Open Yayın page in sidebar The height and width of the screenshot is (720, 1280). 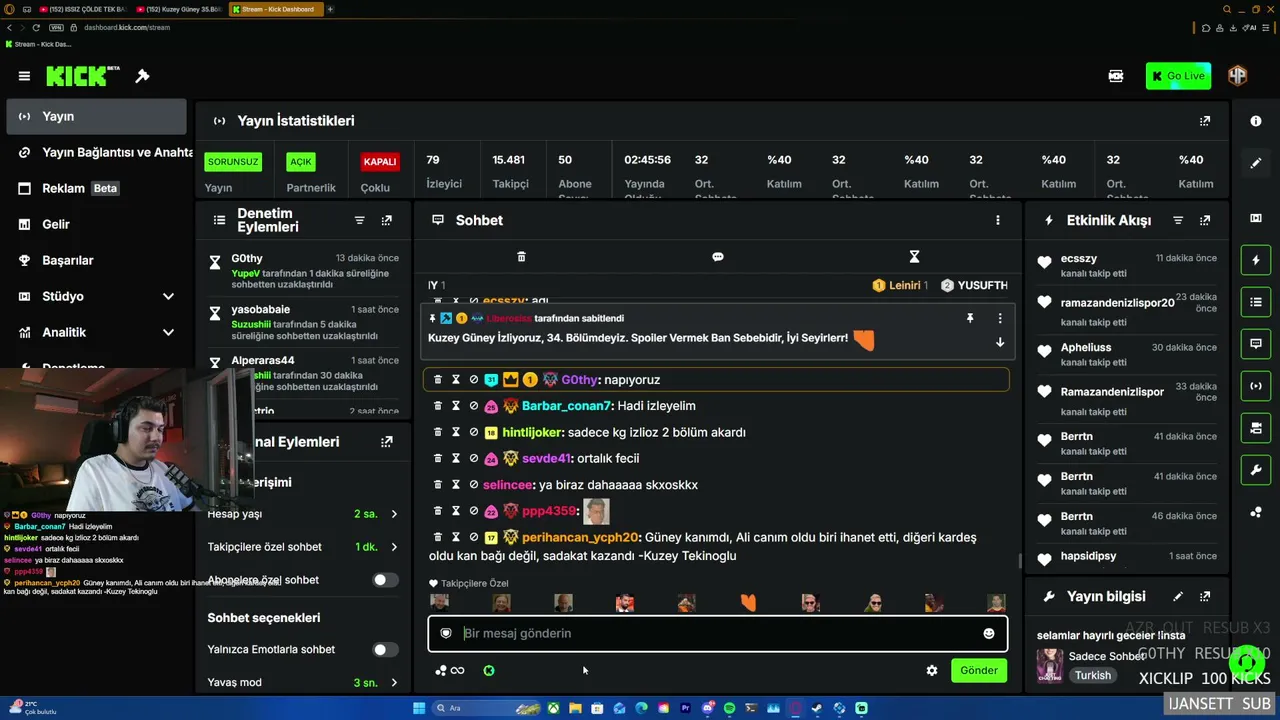coord(96,117)
